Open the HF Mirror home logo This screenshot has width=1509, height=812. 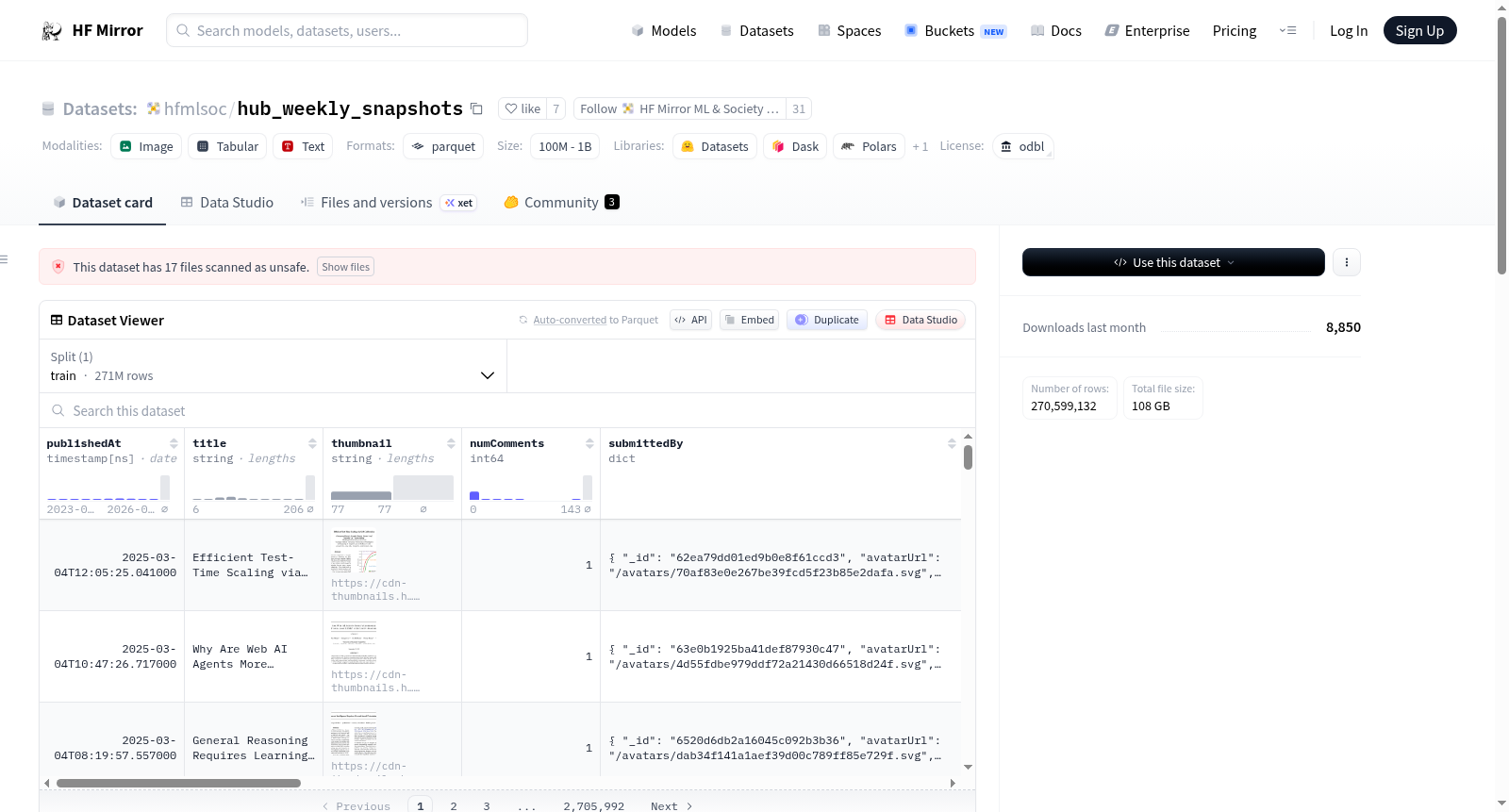pos(91,30)
